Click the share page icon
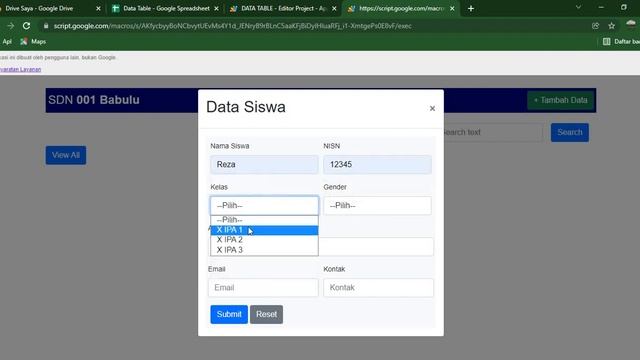Screen dimensions: 640x360 [x=596, y=26]
